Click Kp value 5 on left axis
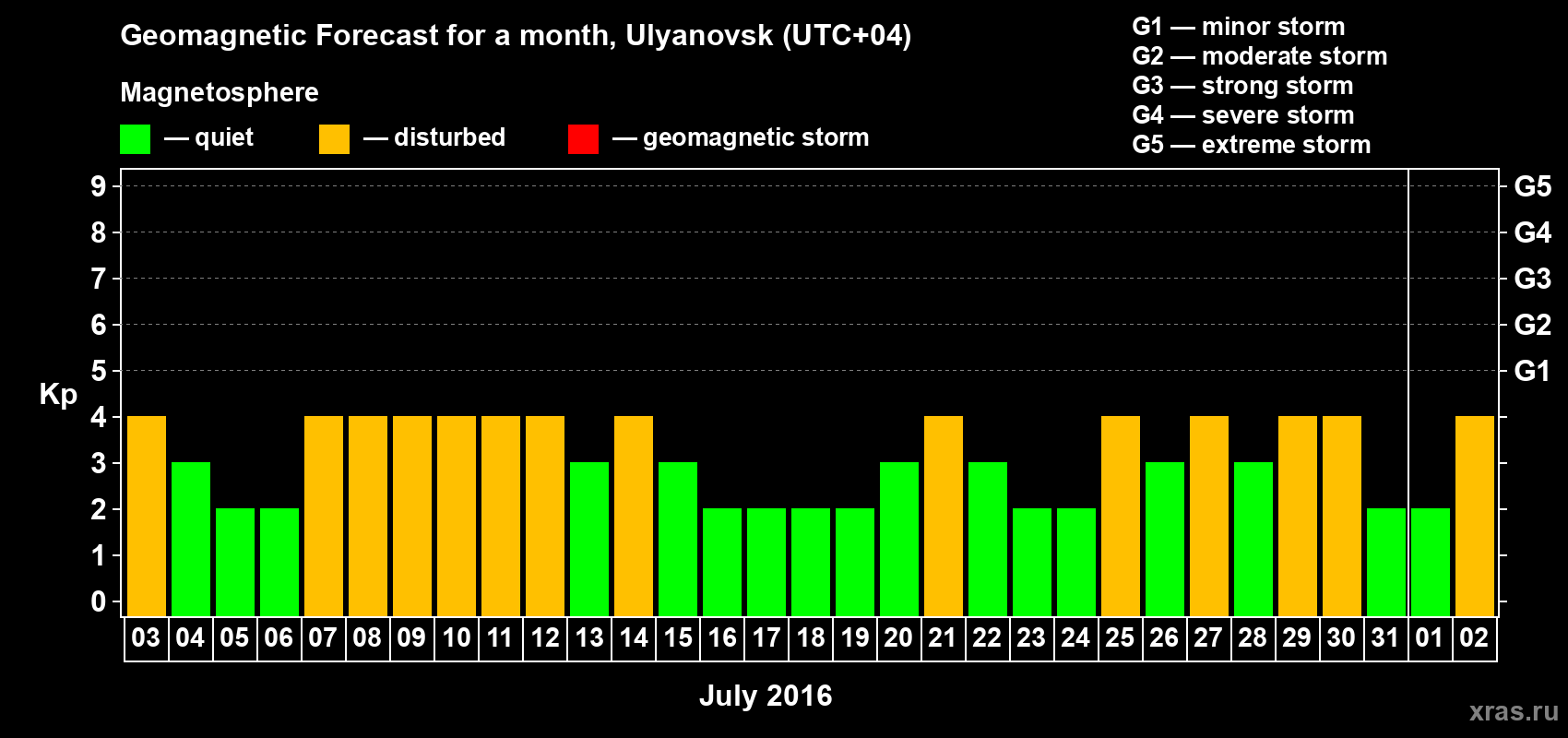The height and width of the screenshot is (738, 1568). [99, 371]
